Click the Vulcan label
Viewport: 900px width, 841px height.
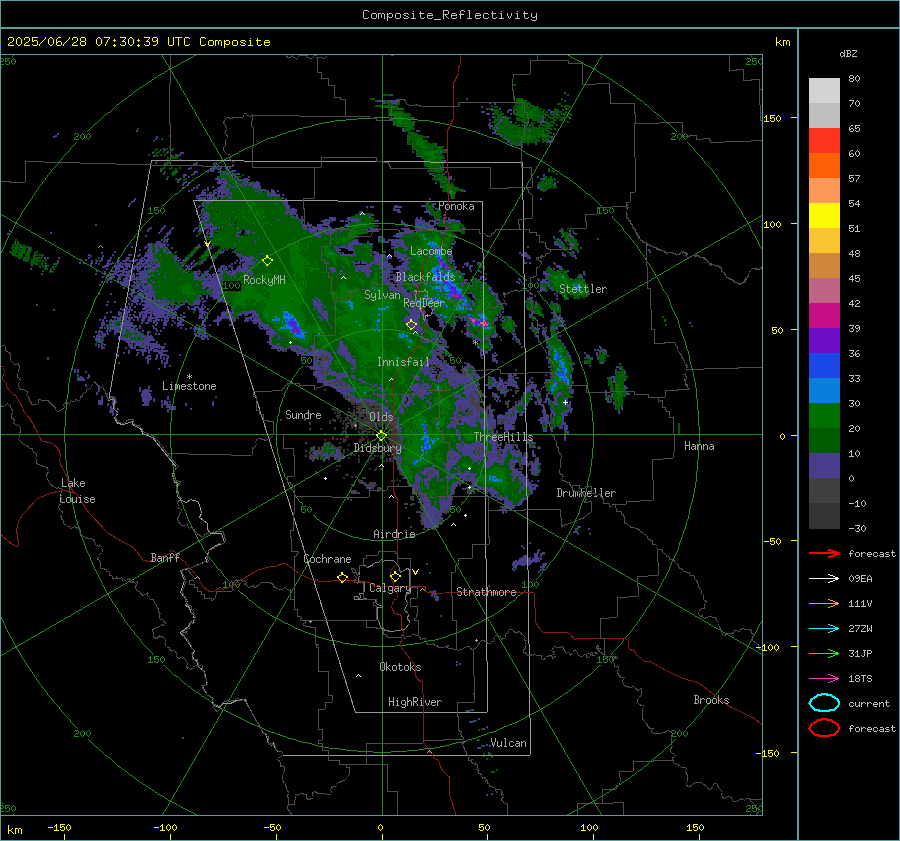point(508,743)
